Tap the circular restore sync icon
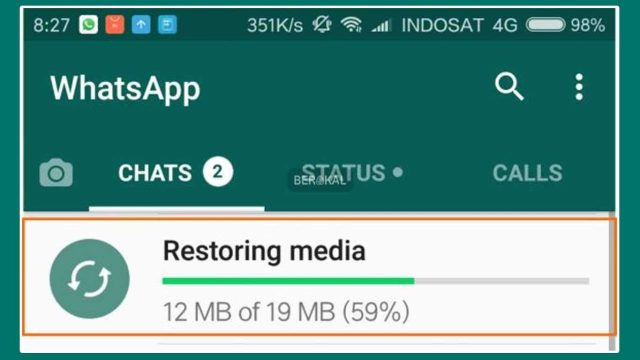Viewport: 640px width, 360px height. pyautogui.click(x=89, y=279)
